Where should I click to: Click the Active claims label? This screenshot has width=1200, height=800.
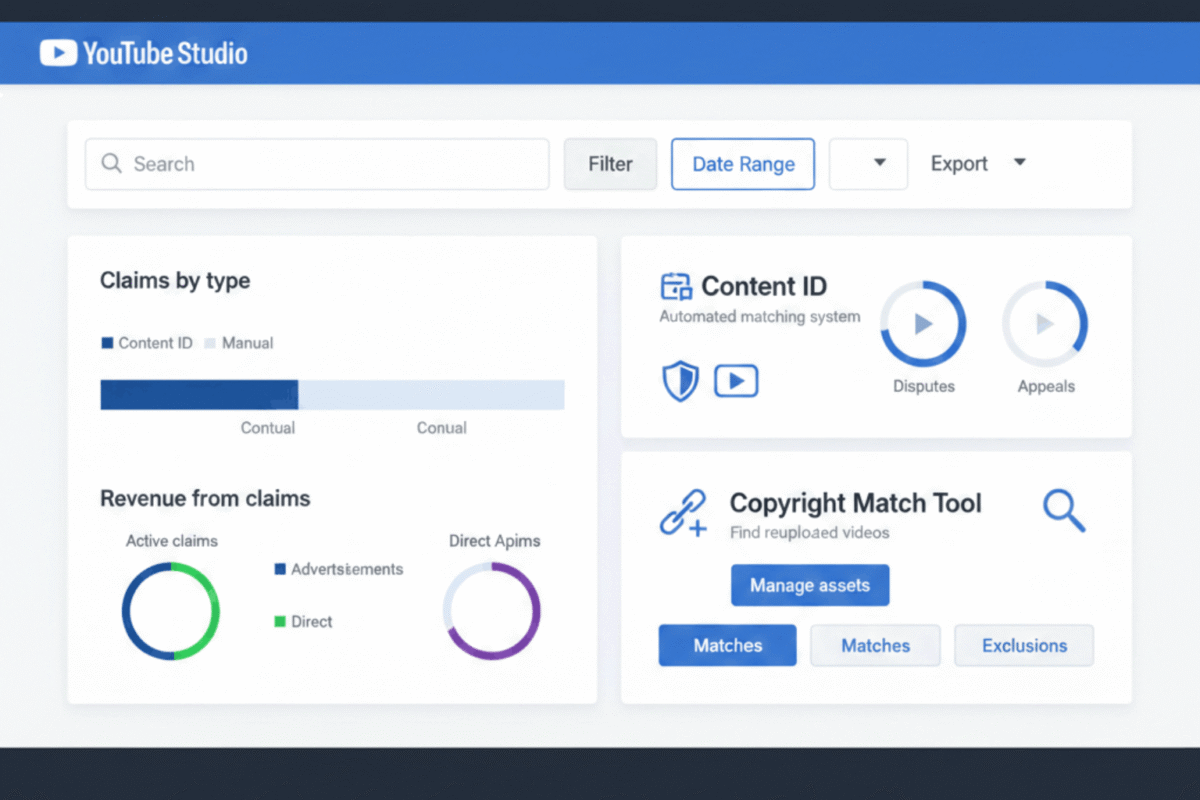172,541
